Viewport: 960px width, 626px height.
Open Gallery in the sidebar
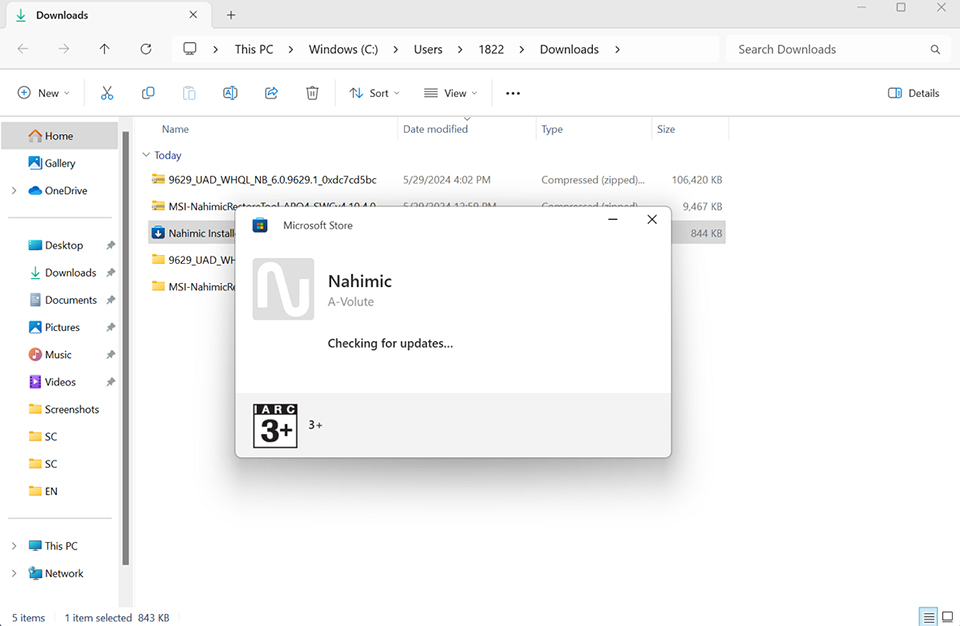coord(59,164)
